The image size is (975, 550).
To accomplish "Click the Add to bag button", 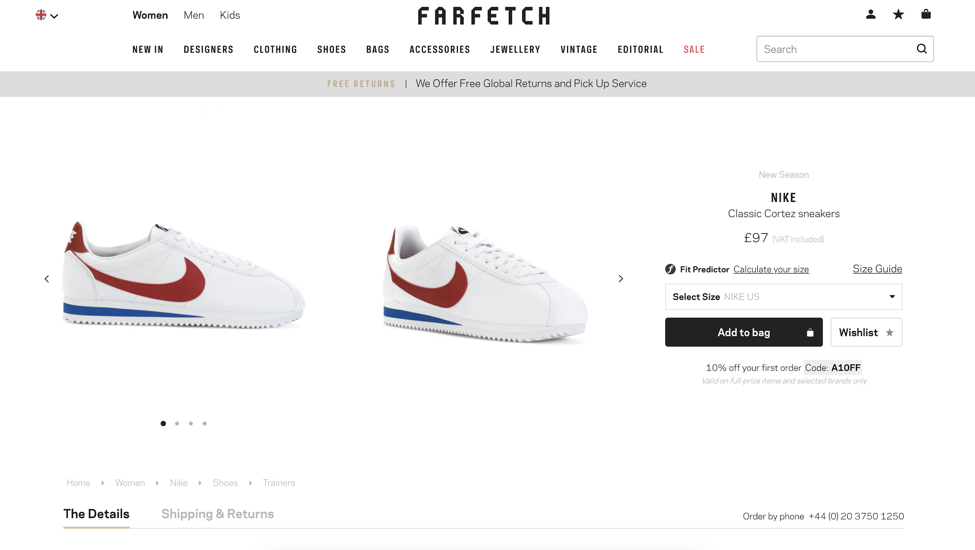I will click(x=743, y=332).
